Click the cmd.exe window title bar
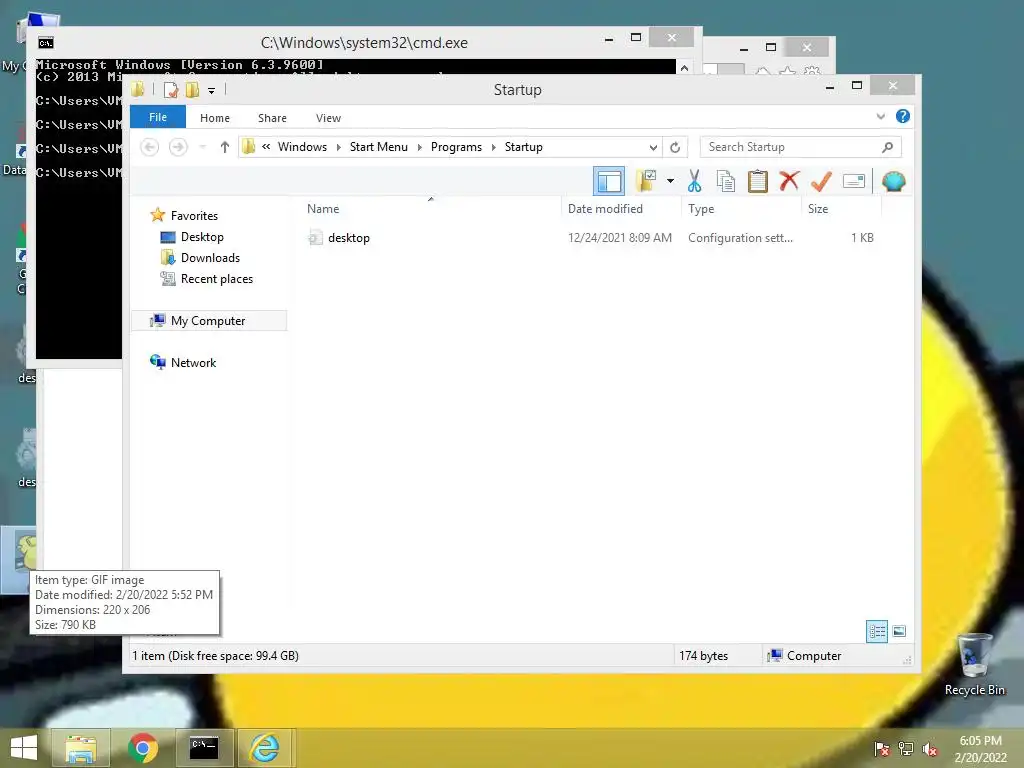The width and height of the screenshot is (1024, 768). (x=364, y=42)
